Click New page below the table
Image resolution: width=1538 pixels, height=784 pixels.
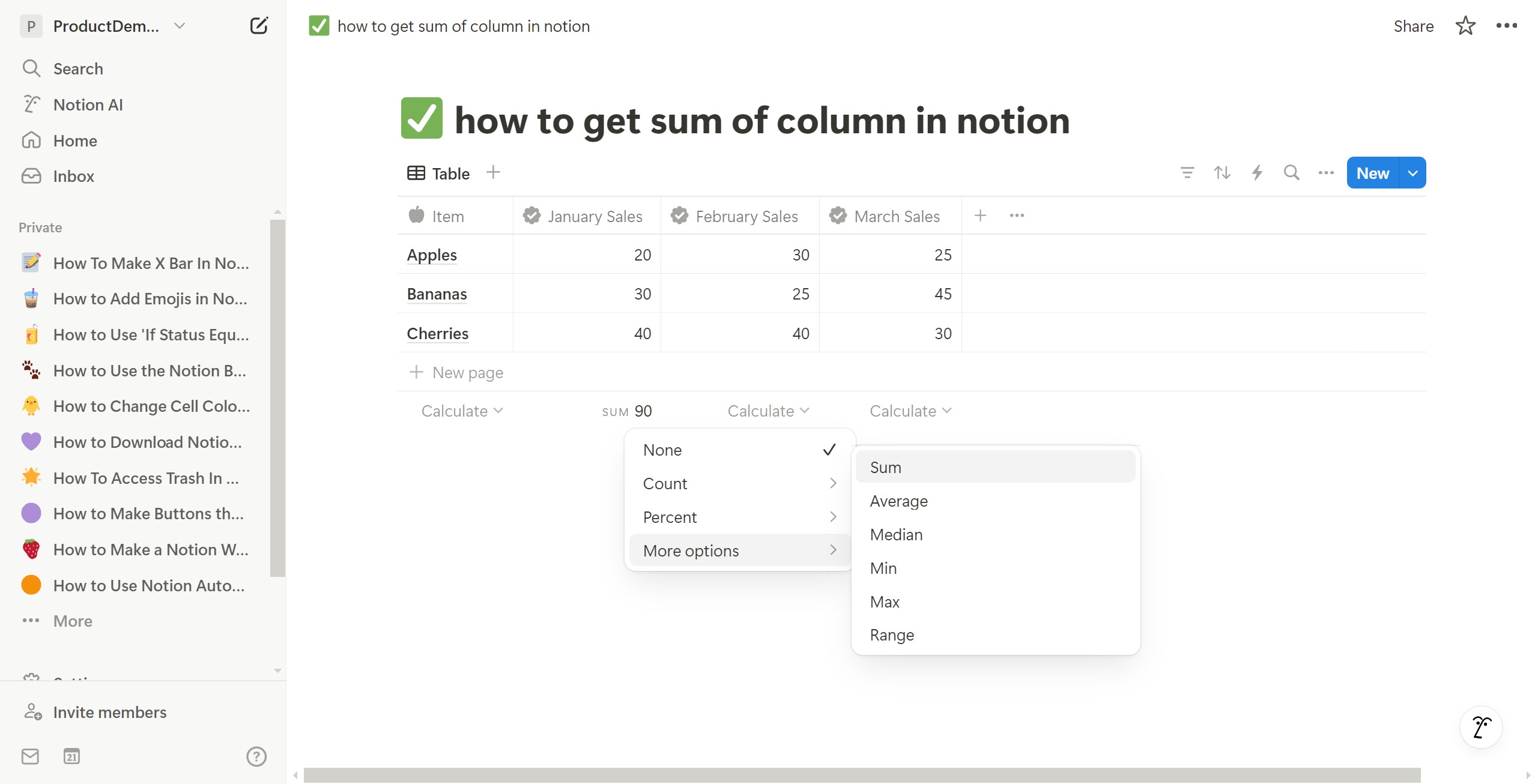[456, 372]
